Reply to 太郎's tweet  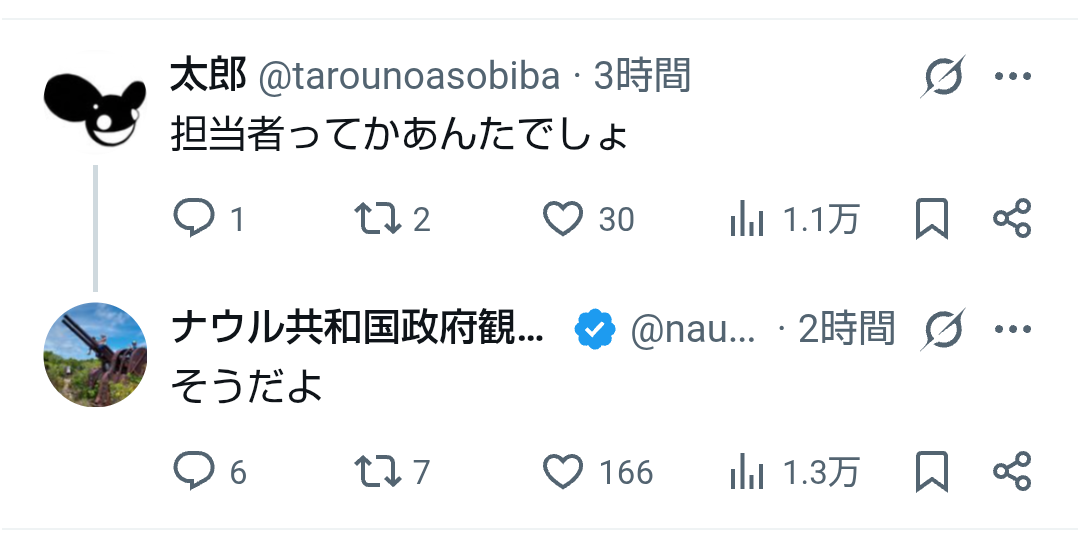tap(193, 218)
